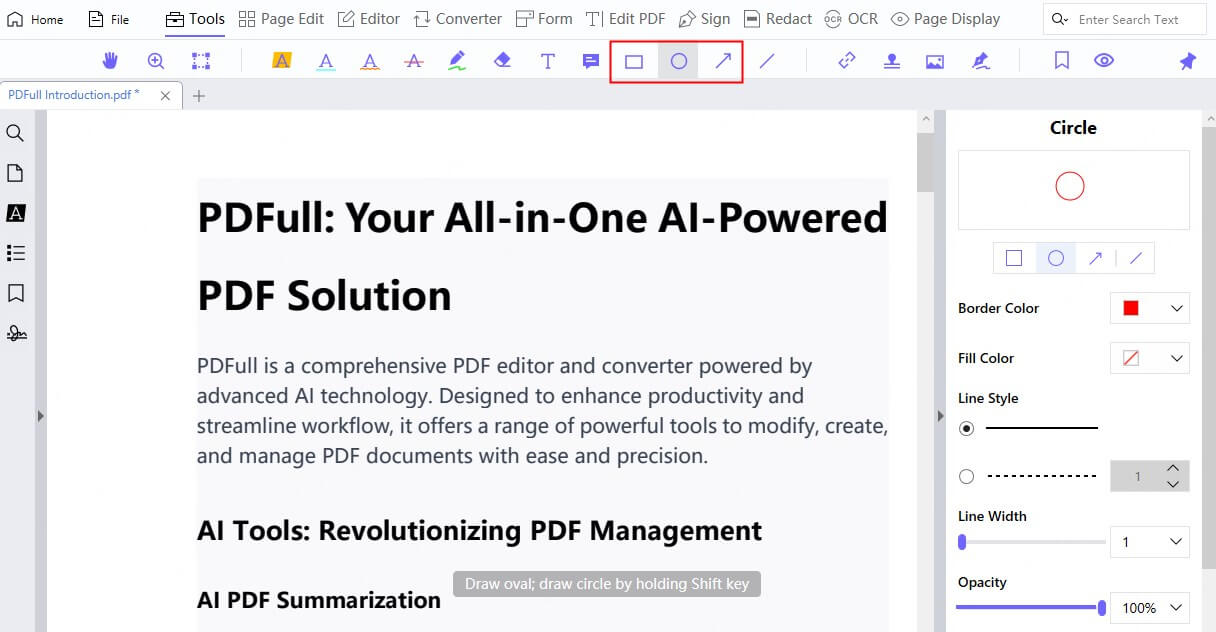Choose the Rectangle shape tool in toolbar
The height and width of the screenshot is (632, 1216).
click(x=633, y=61)
